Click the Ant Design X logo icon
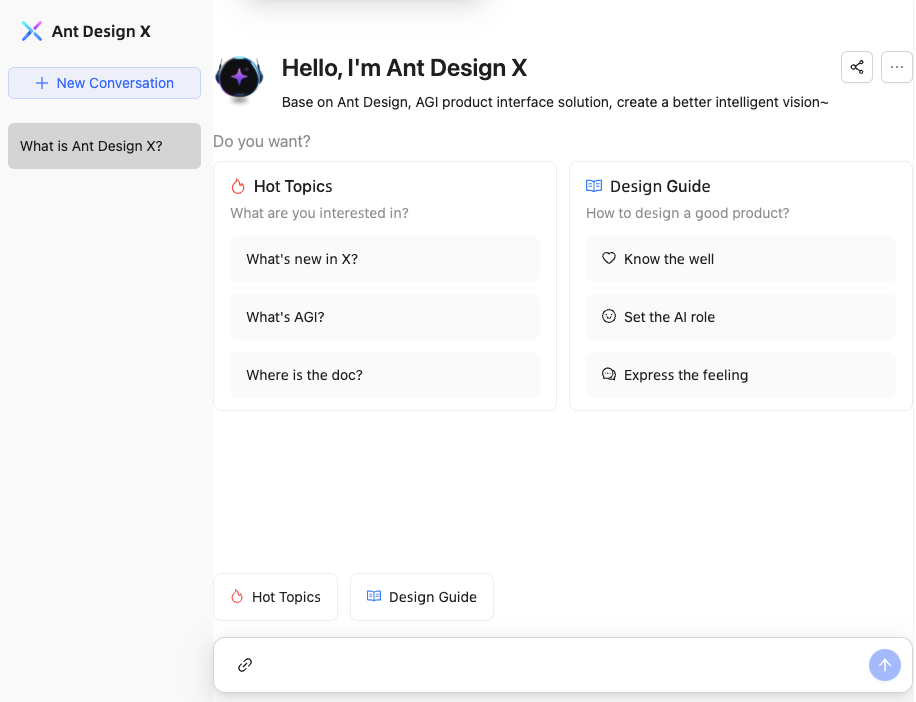This screenshot has width=916, height=702. coord(32,31)
